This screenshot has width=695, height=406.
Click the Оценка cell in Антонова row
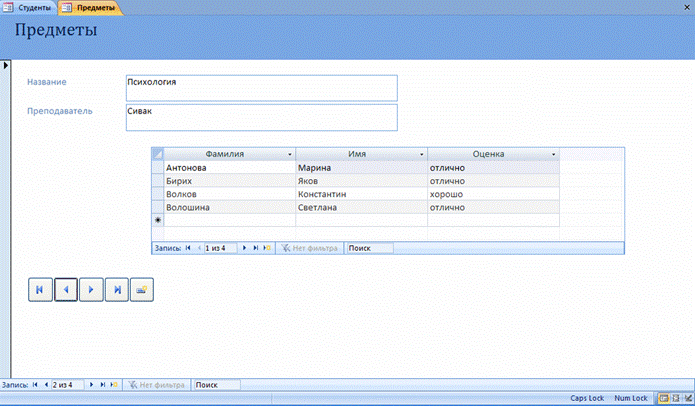tap(493, 168)
